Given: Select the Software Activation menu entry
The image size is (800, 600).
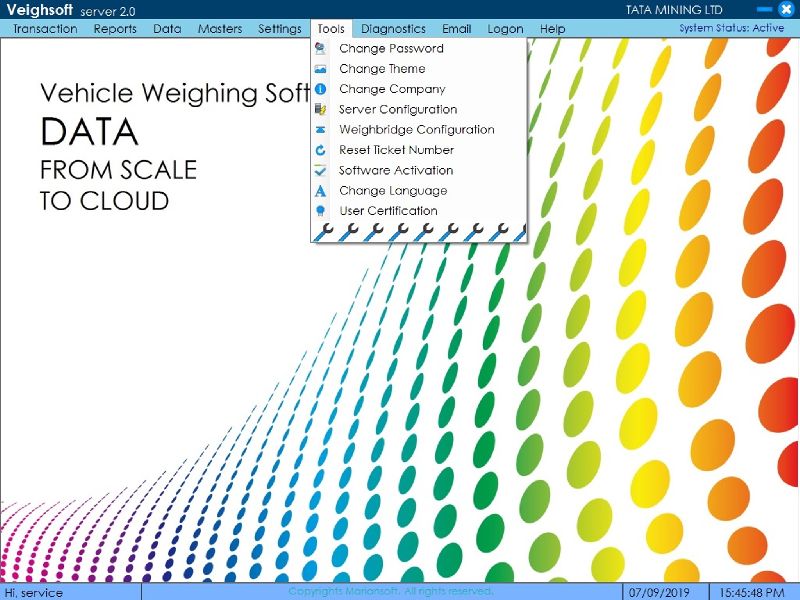Looking at the screenshot, I should click(396, 170).
